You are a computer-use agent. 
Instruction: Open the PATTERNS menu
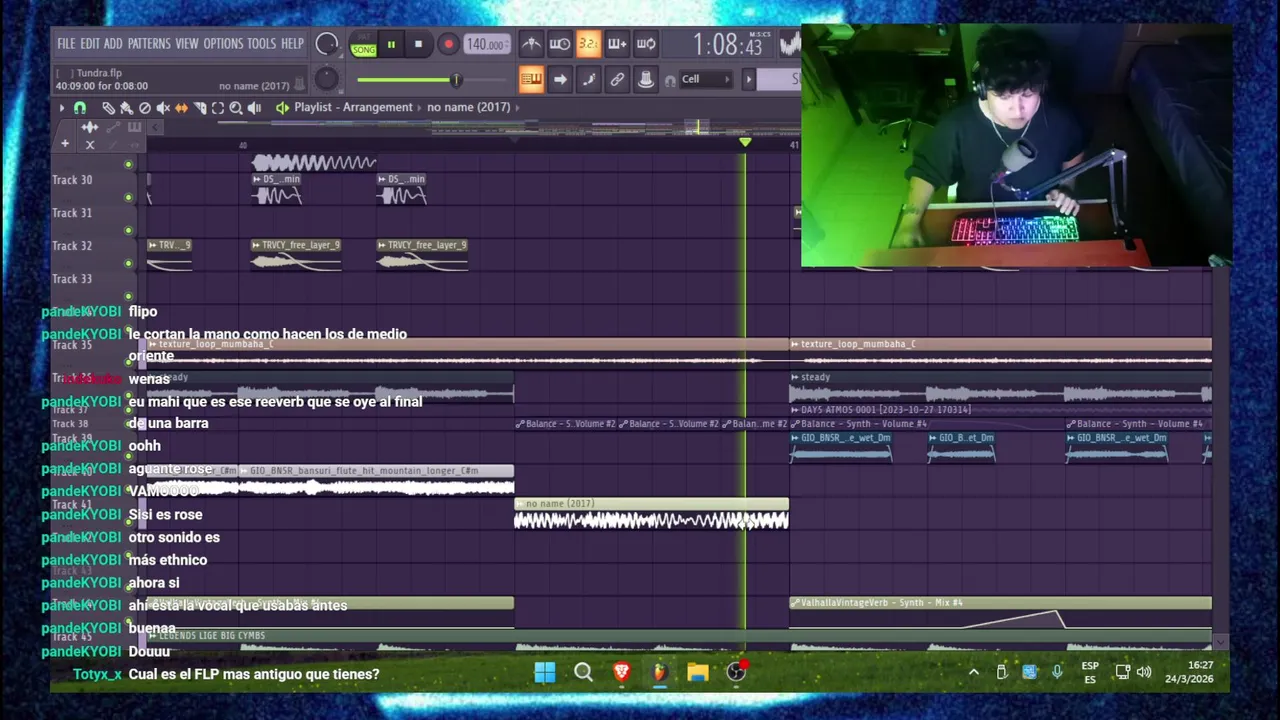click(149, 44)
